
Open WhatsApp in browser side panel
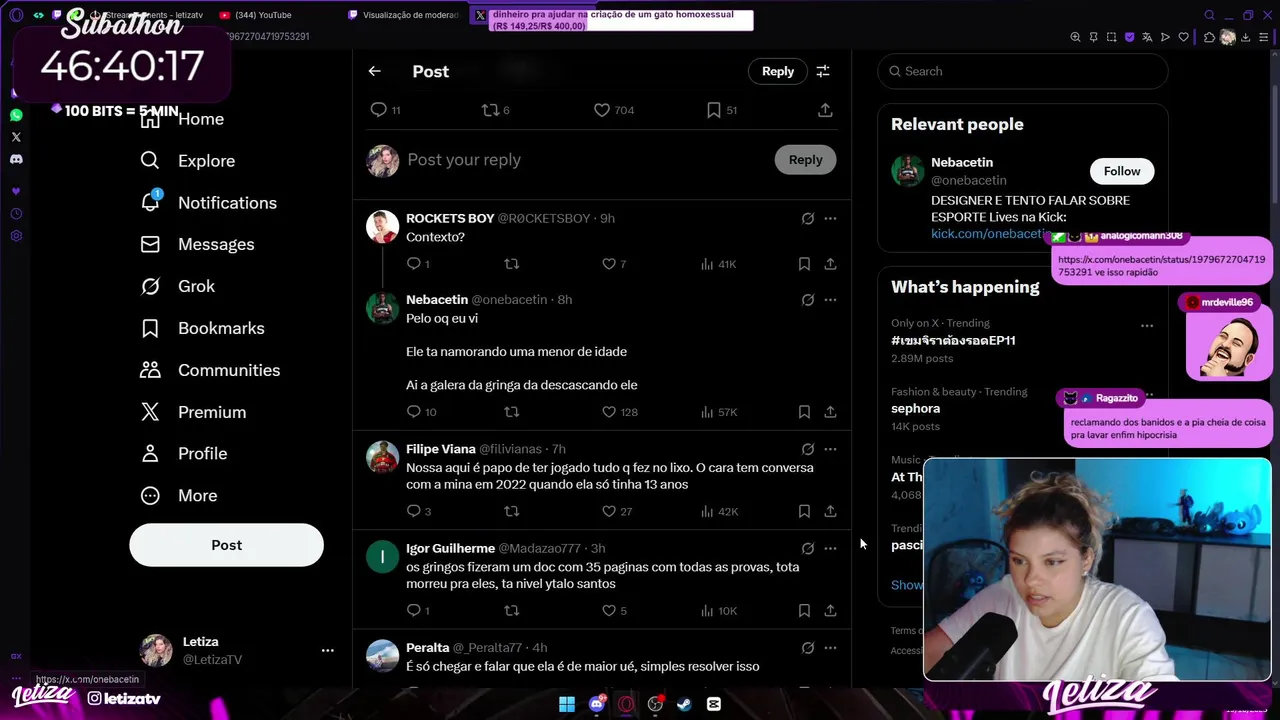(x=16, y=115)
